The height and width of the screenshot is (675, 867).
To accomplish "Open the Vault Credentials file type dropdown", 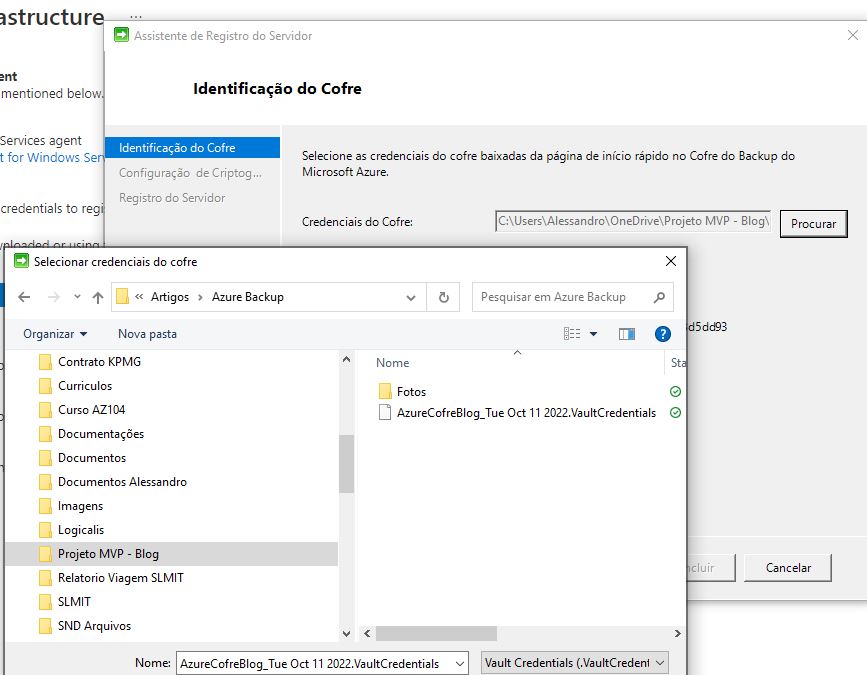I will pyautogui.click(x=660, y=663).
